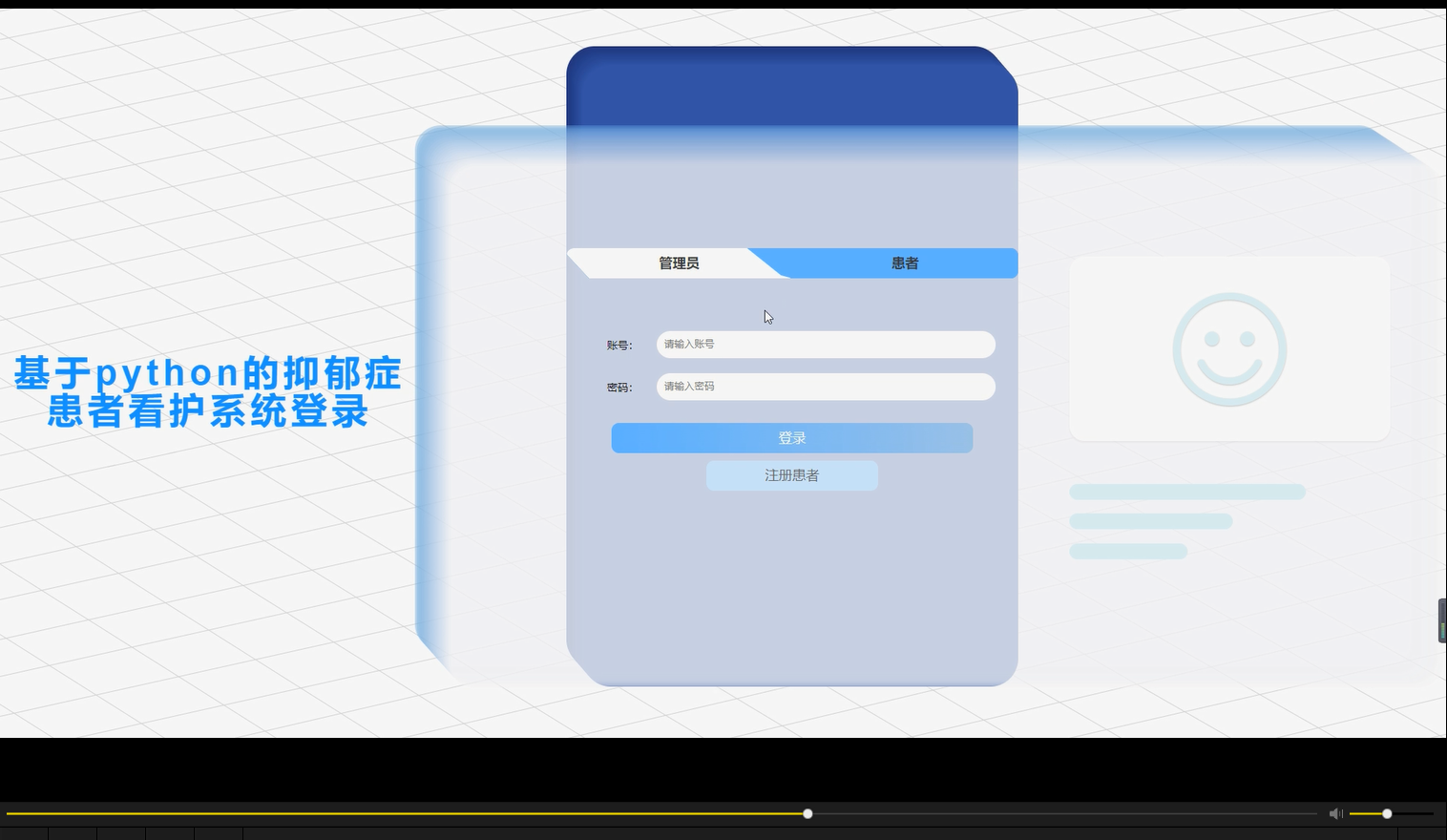Screen dimensions: 1447x840
Task: Click the 密码 label beside the input
Action: coord(619,387)
